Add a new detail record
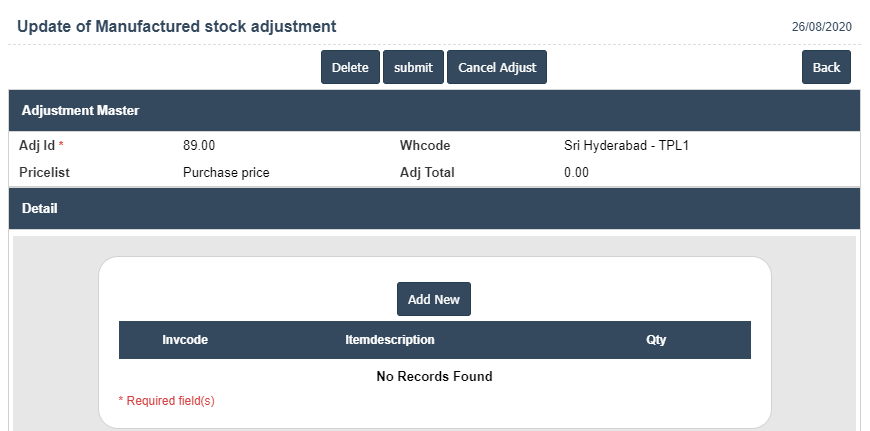Image resolution: width=870 pixels, height=431 pixels. 434,299
